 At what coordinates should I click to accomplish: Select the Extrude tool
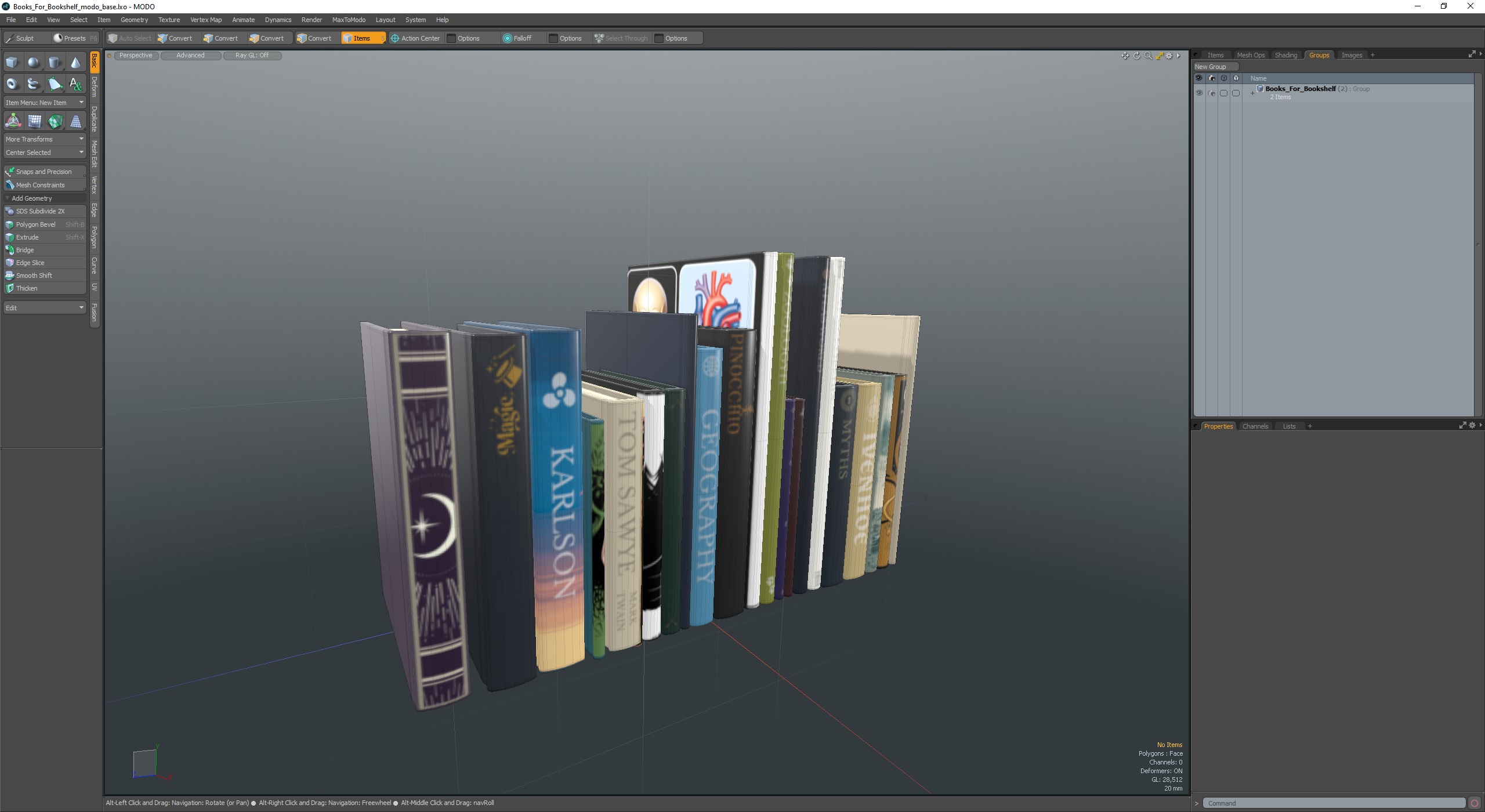click(45, 237)
